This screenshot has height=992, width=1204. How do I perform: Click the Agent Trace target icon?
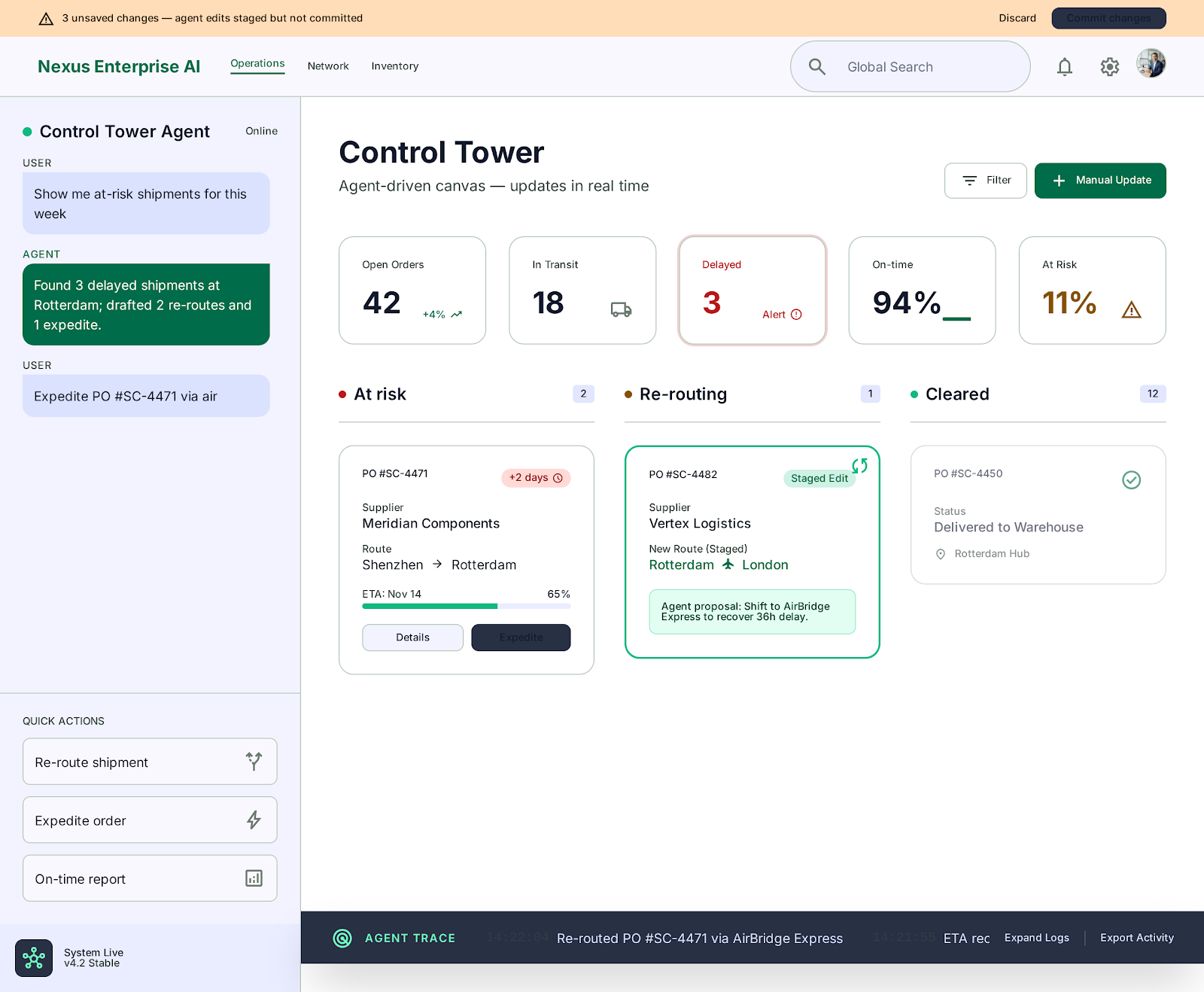[x=342, y=938]
